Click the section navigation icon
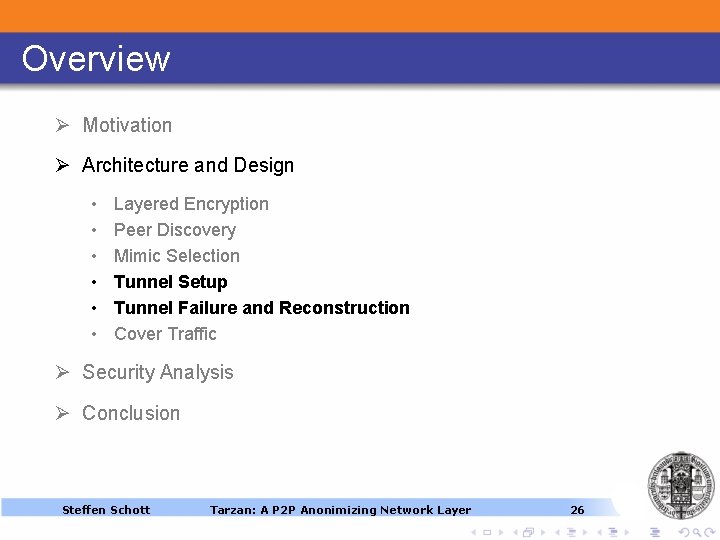 coord(613,532)
